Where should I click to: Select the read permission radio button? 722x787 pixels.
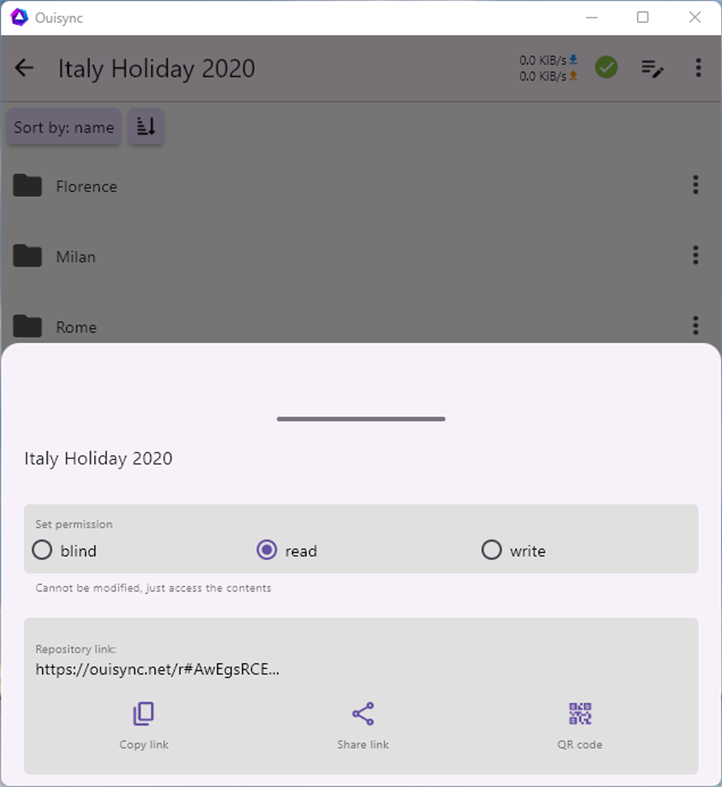click(x=267, y=550)
